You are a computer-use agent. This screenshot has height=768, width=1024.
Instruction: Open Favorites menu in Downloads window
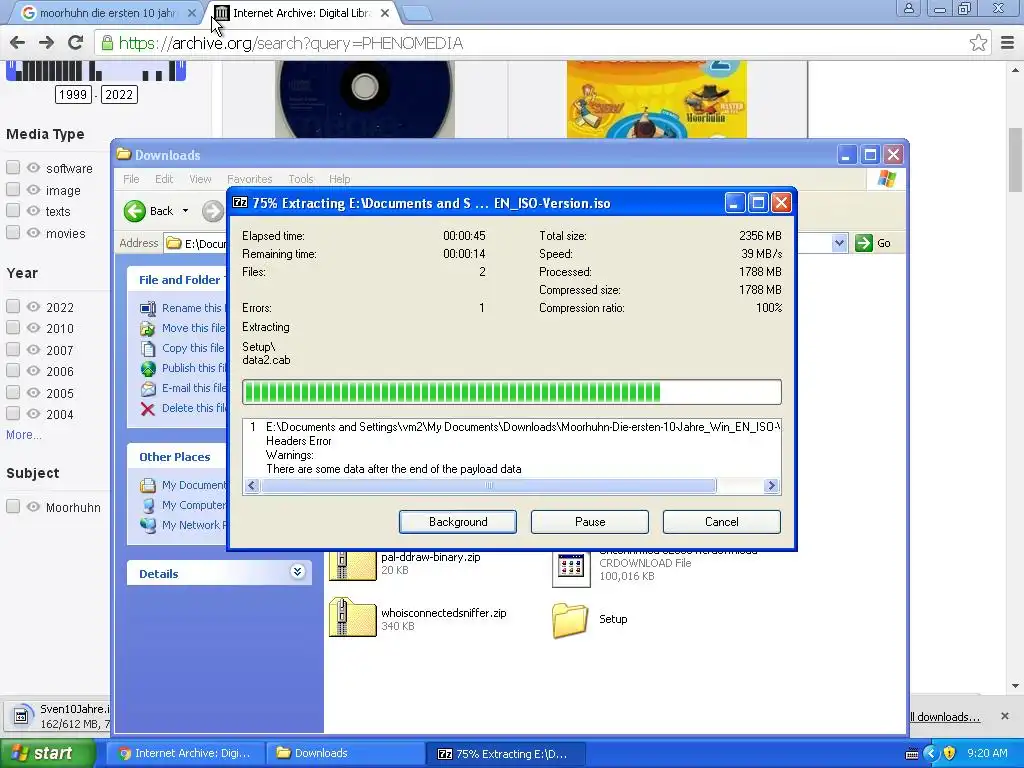(249, 179)
